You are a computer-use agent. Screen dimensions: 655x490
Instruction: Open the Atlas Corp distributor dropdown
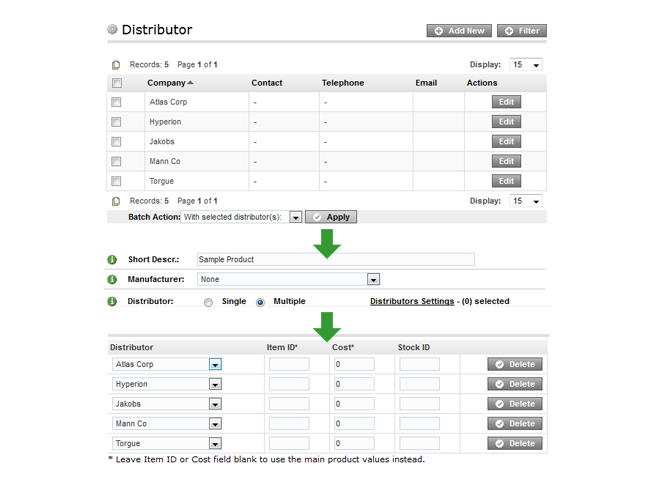167,364
